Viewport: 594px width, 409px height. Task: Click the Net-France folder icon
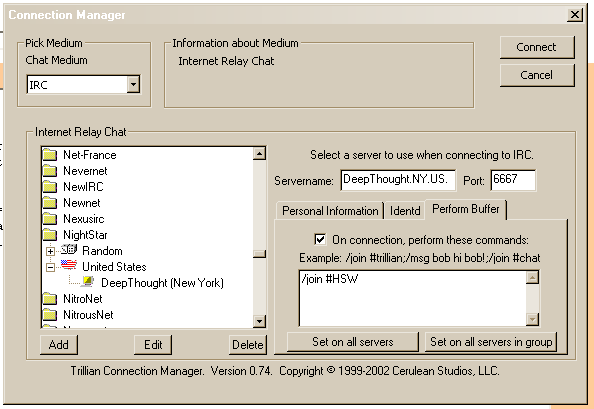[x=50, y=155]
